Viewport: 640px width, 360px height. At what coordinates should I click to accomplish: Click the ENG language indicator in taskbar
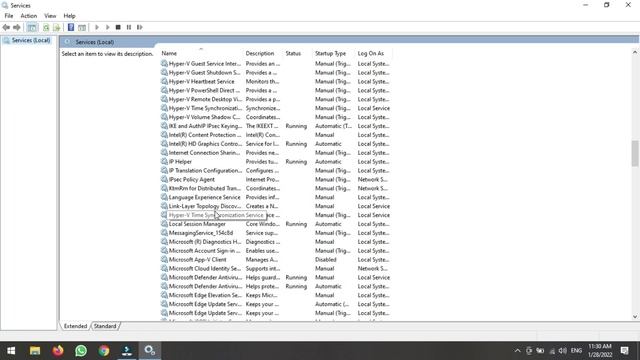(576, 351)
